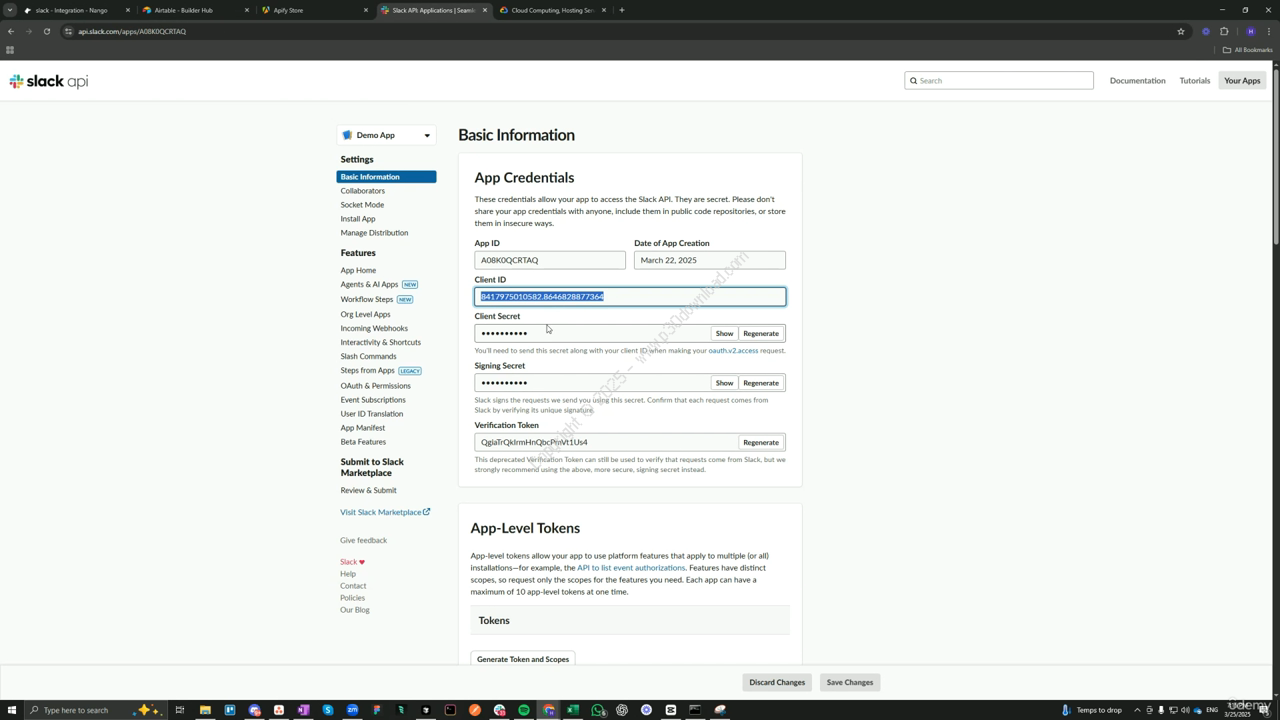Click the Slack API logo
1280x720 pixels.
pyautogui.click(x=49, y=81)
